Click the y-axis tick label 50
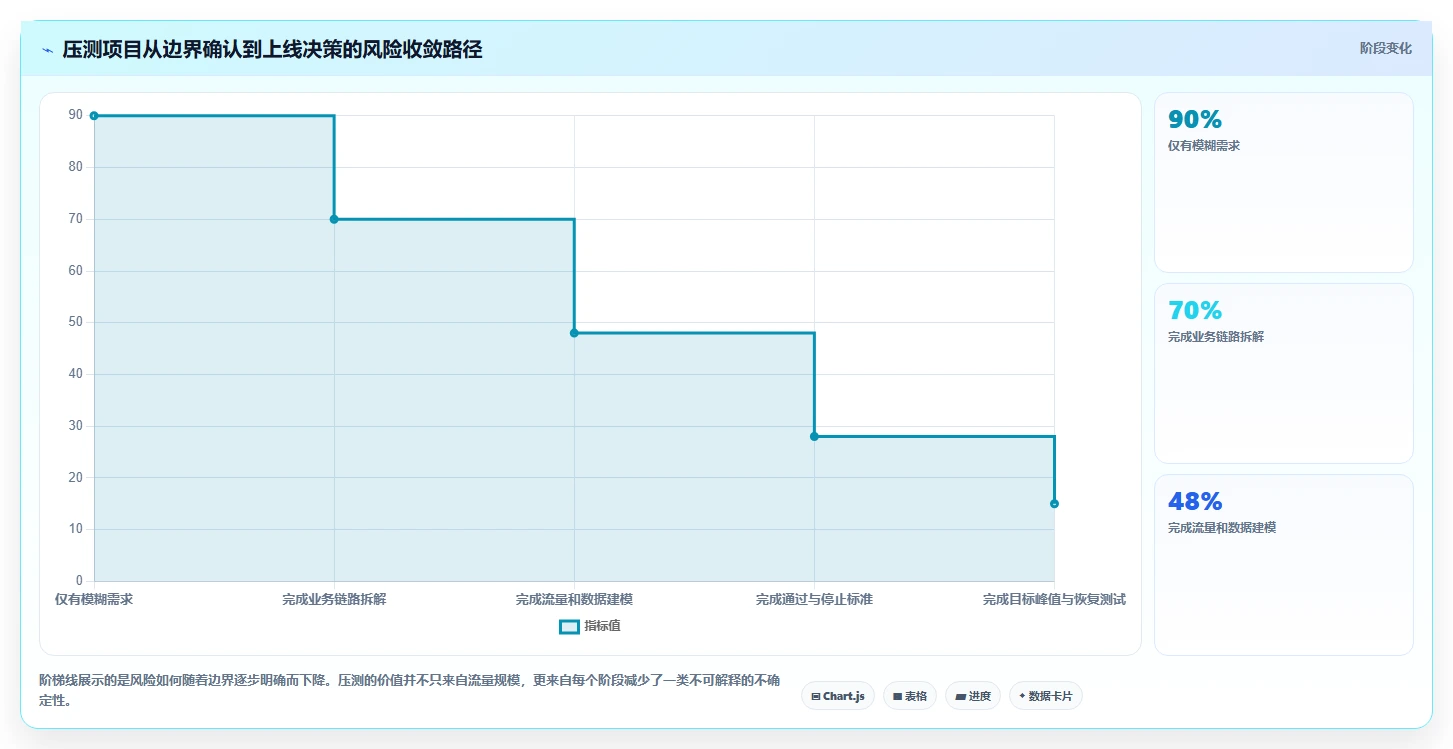This screenshot has height=749, width=1453. (x=76, y=322)
